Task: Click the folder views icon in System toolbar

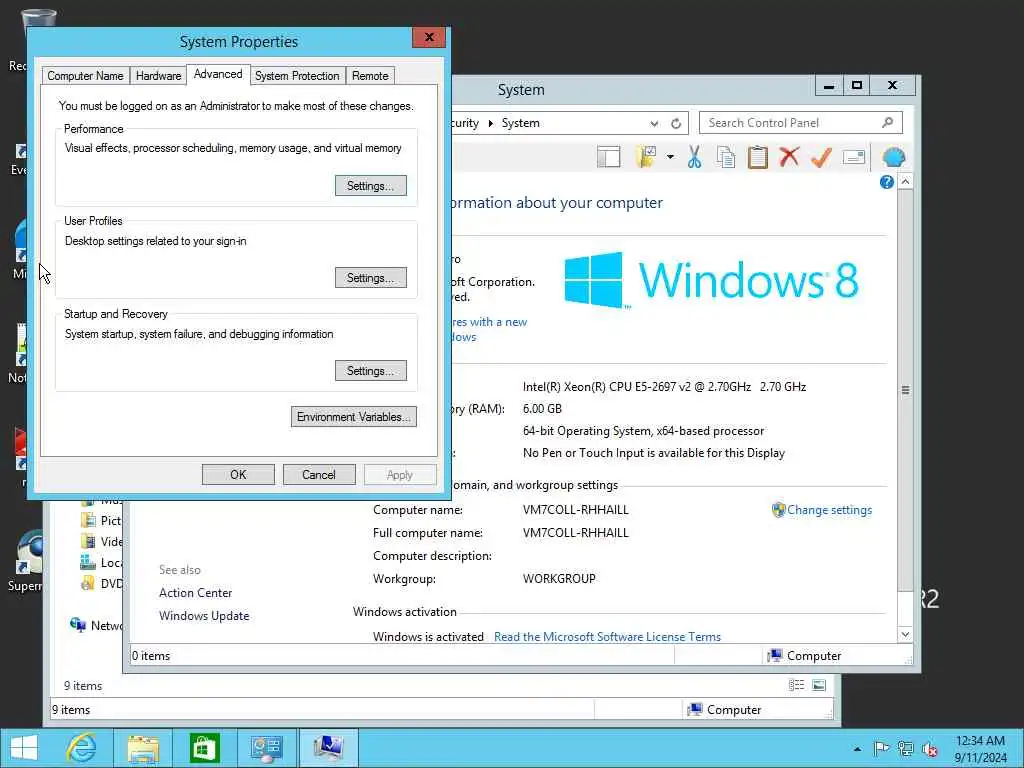Action: click(646, 157)
